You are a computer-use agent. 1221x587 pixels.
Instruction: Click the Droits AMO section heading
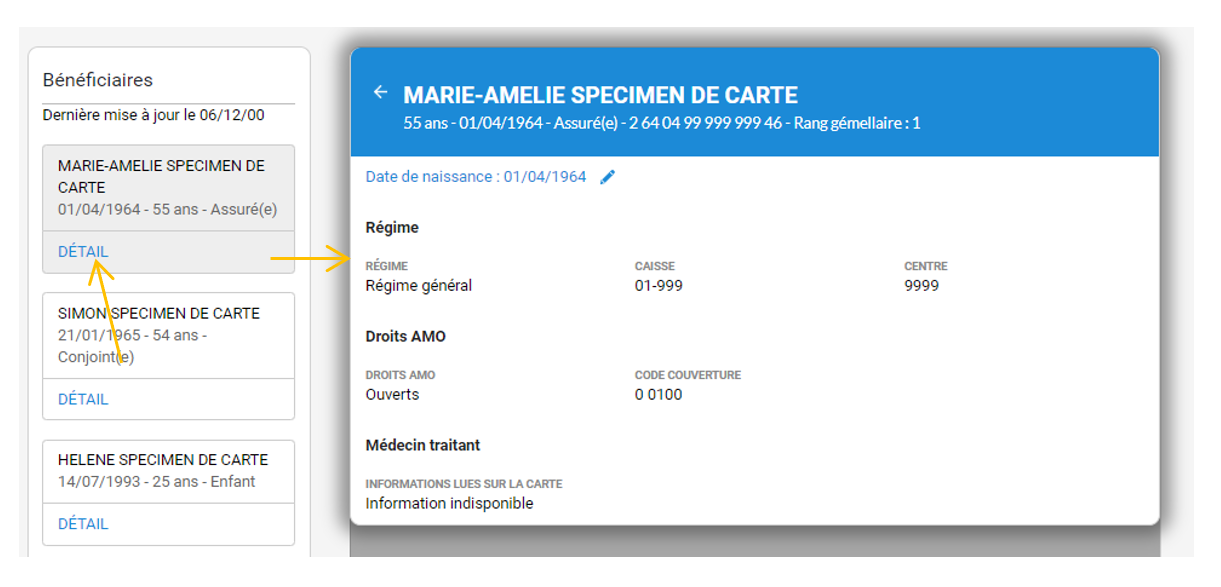tap(405, 336)
